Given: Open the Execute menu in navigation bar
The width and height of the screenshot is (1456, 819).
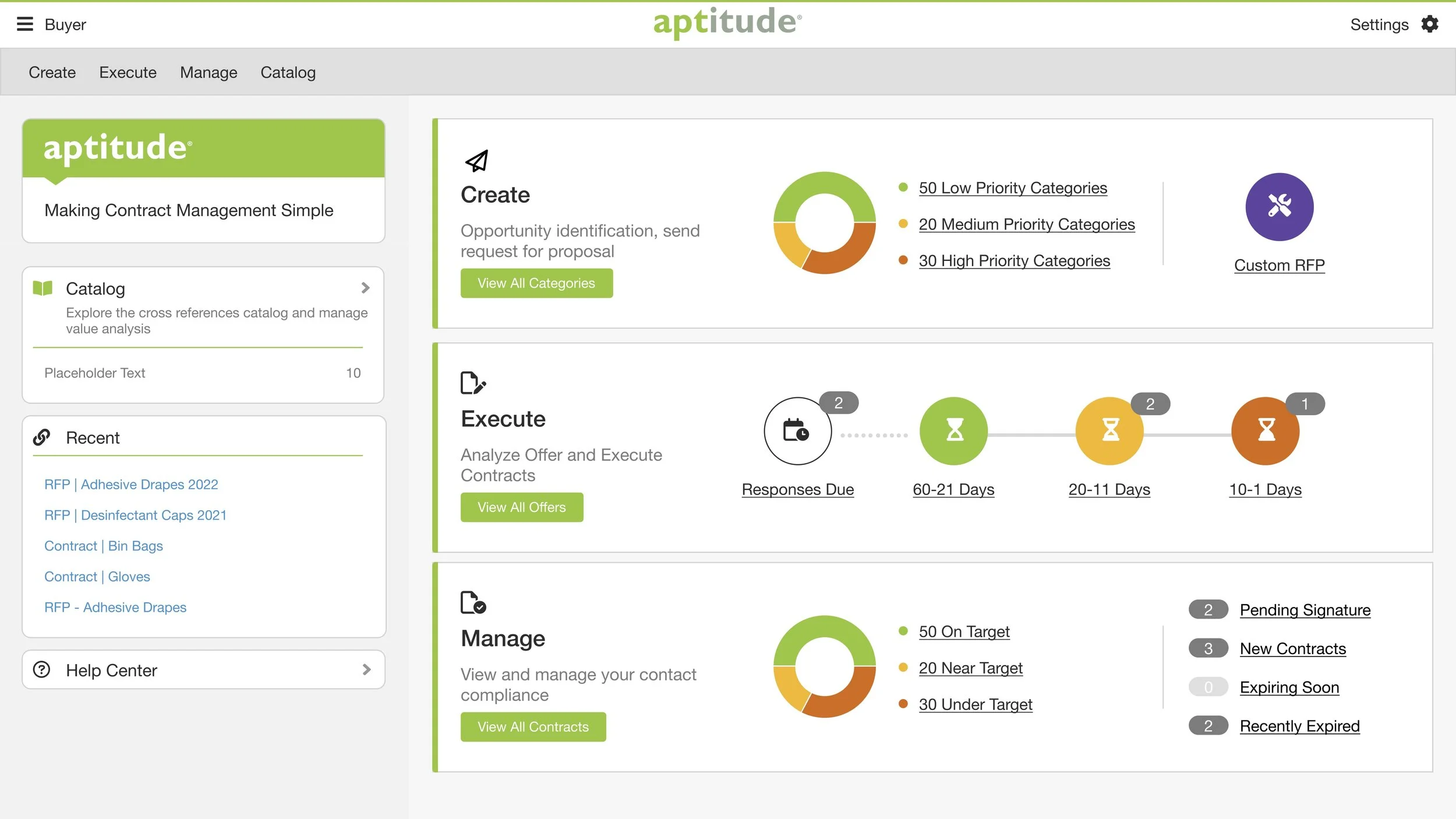Looking at the screenshot, I should pos(128,72).
